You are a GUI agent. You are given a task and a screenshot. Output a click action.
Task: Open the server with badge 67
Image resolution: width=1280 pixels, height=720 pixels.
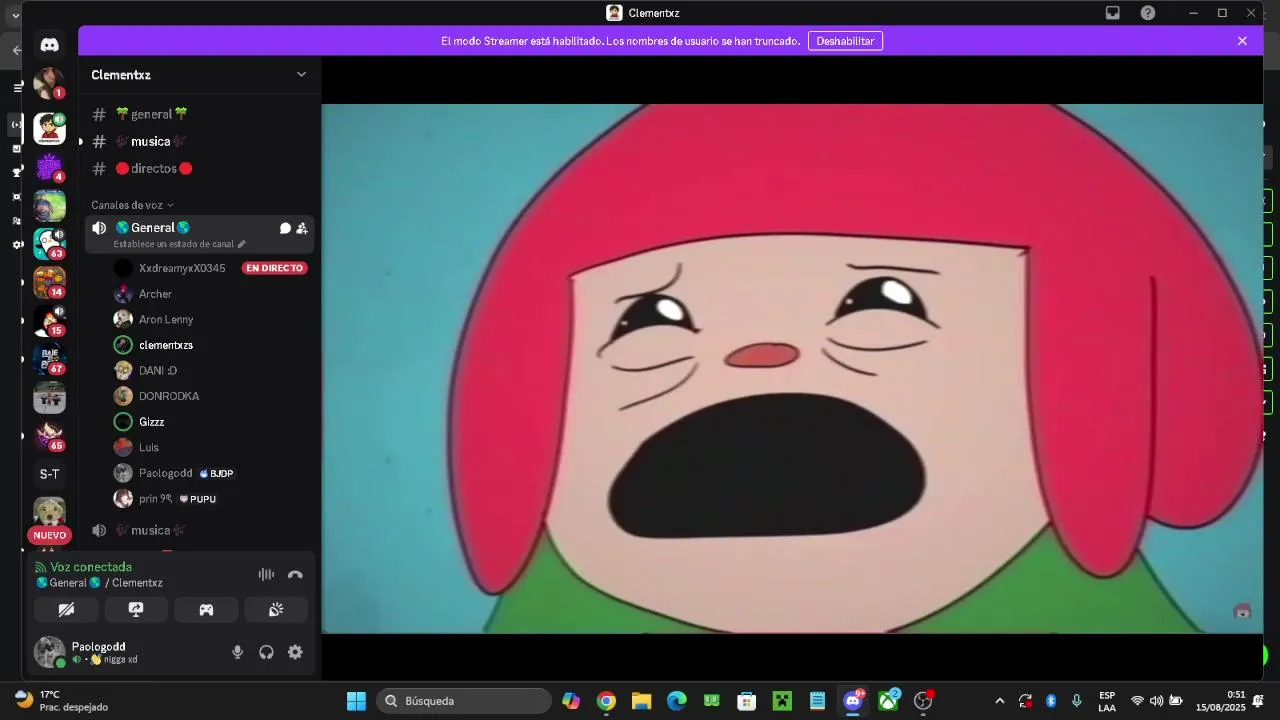[49, 358]
